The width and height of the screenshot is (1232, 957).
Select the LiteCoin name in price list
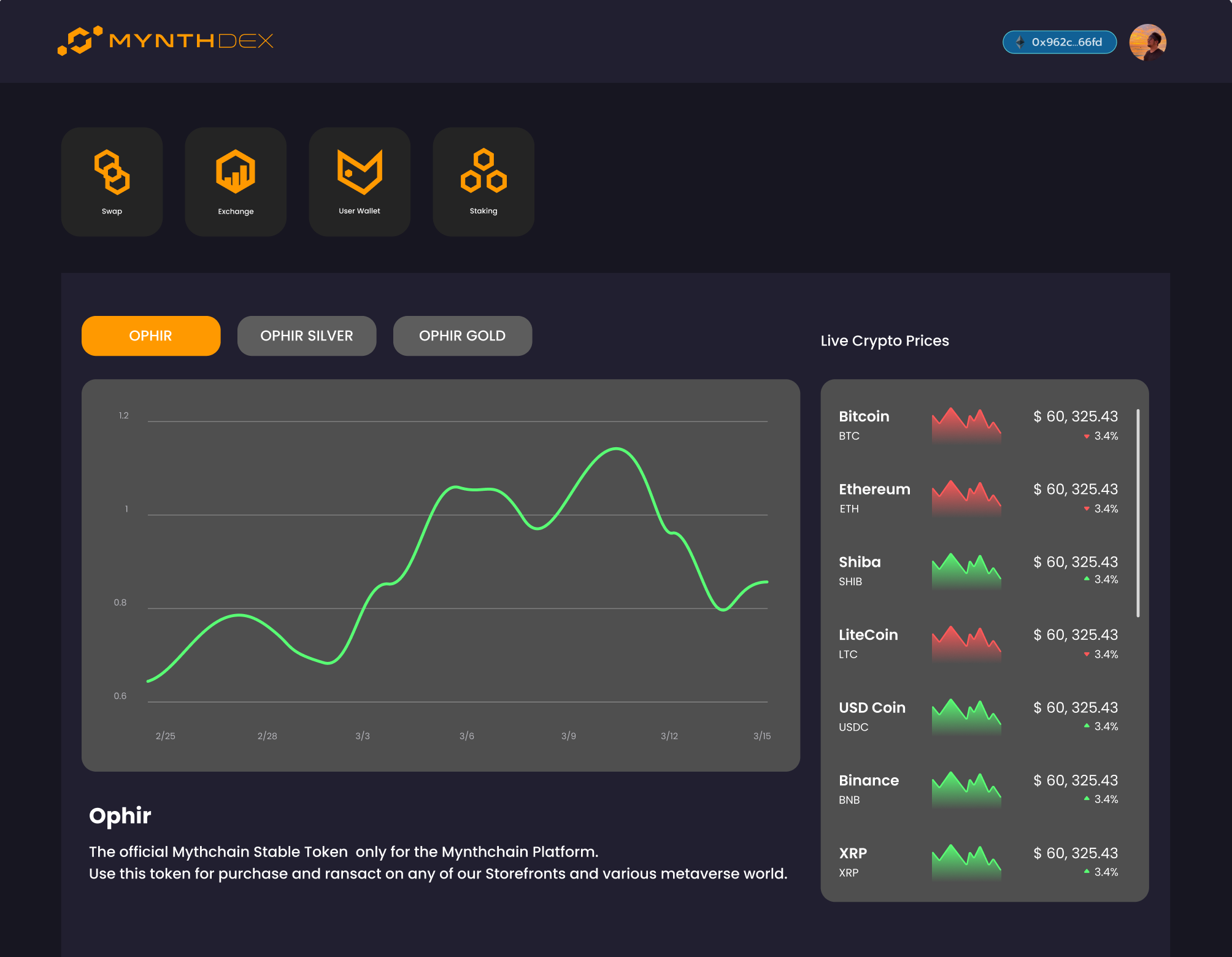coord(868,635)
